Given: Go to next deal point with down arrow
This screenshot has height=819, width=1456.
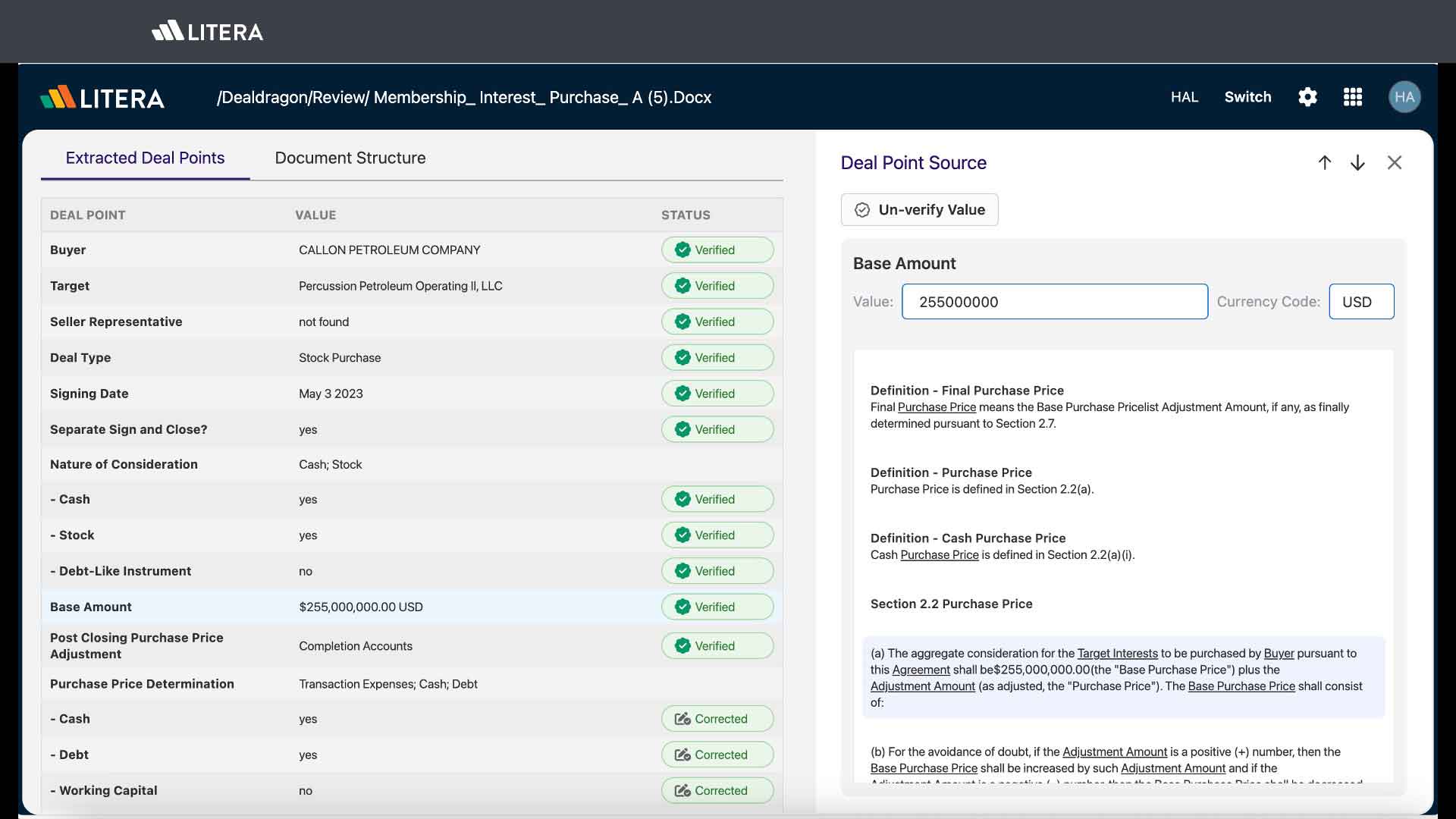Looking at the screenshot, I should tap(1358, 163).
